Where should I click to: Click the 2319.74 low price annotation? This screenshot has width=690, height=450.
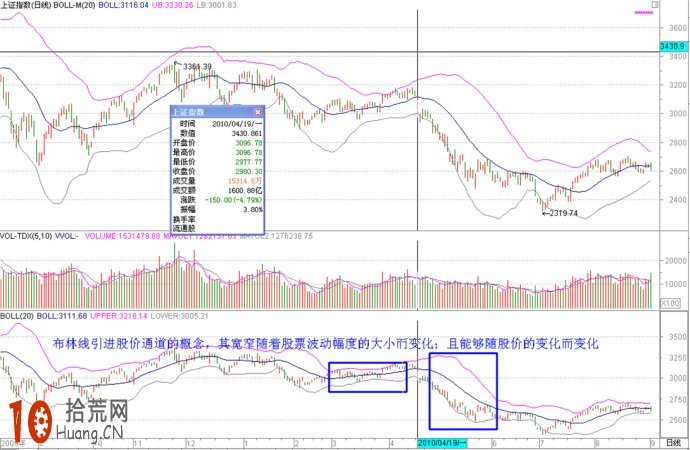click(x=563, y=213)
